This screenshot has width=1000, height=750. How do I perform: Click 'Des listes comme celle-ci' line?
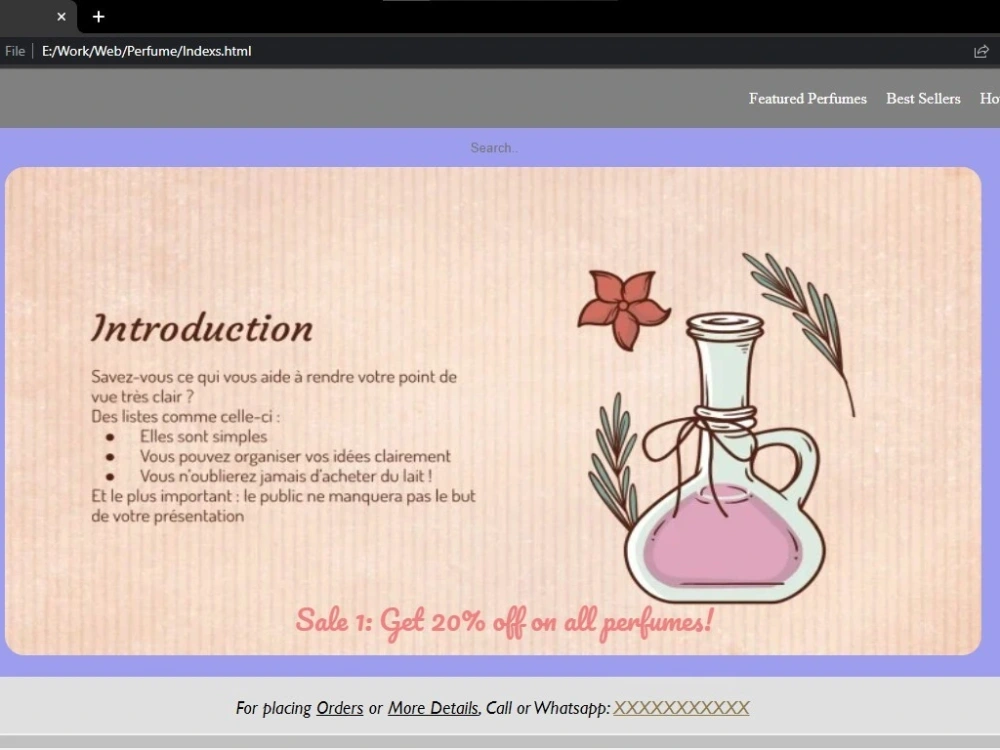click(x=185, y=417)
